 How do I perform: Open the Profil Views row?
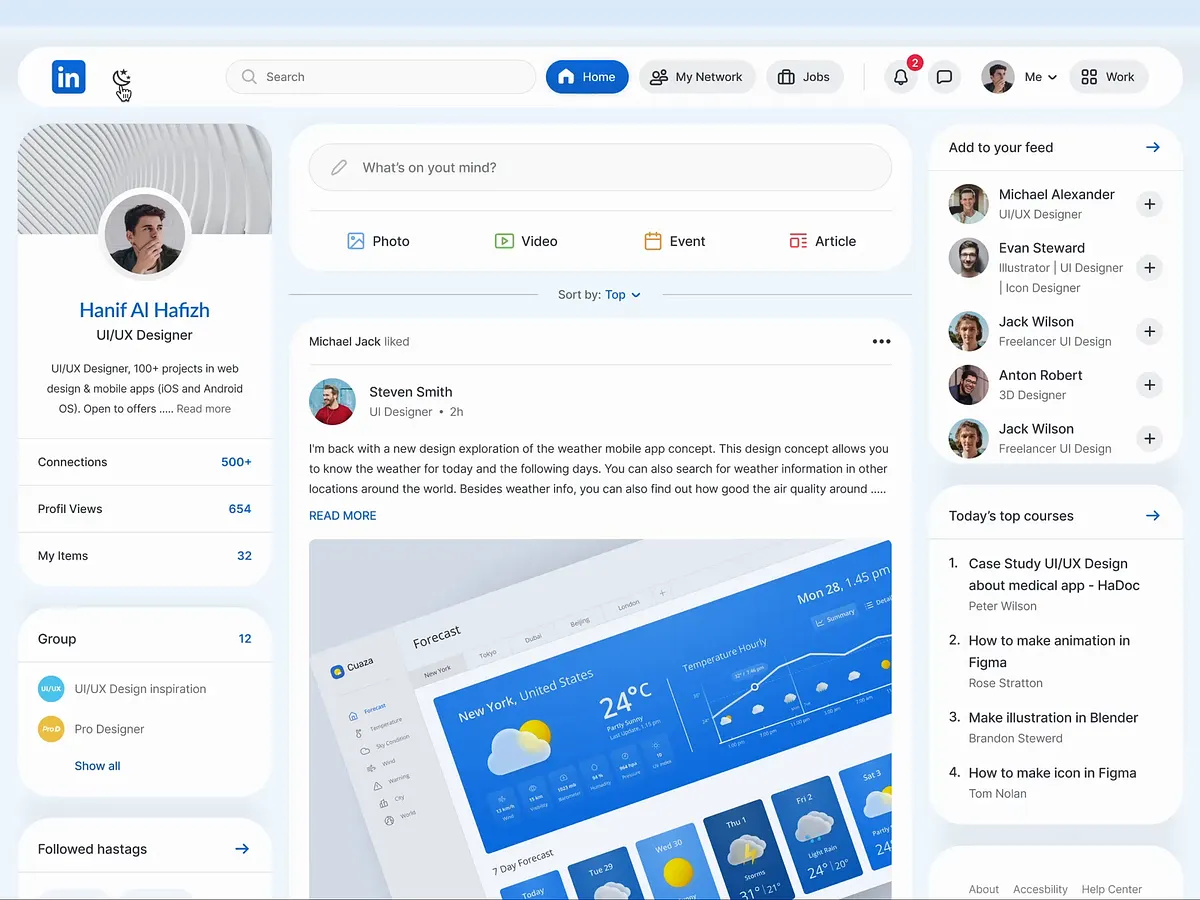[145, 509]
